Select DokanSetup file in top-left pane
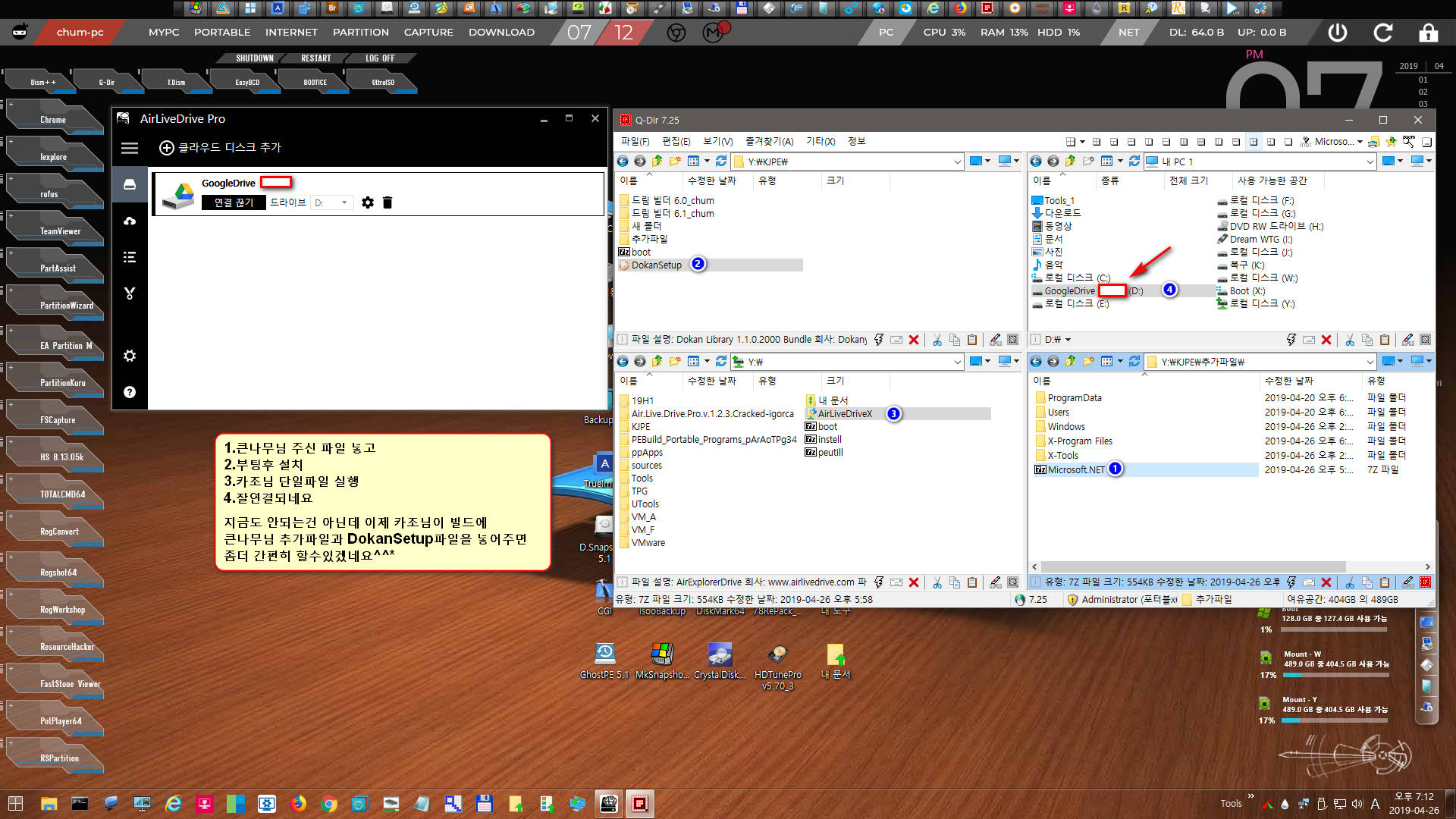1456x819 pixels. (656, 265)
